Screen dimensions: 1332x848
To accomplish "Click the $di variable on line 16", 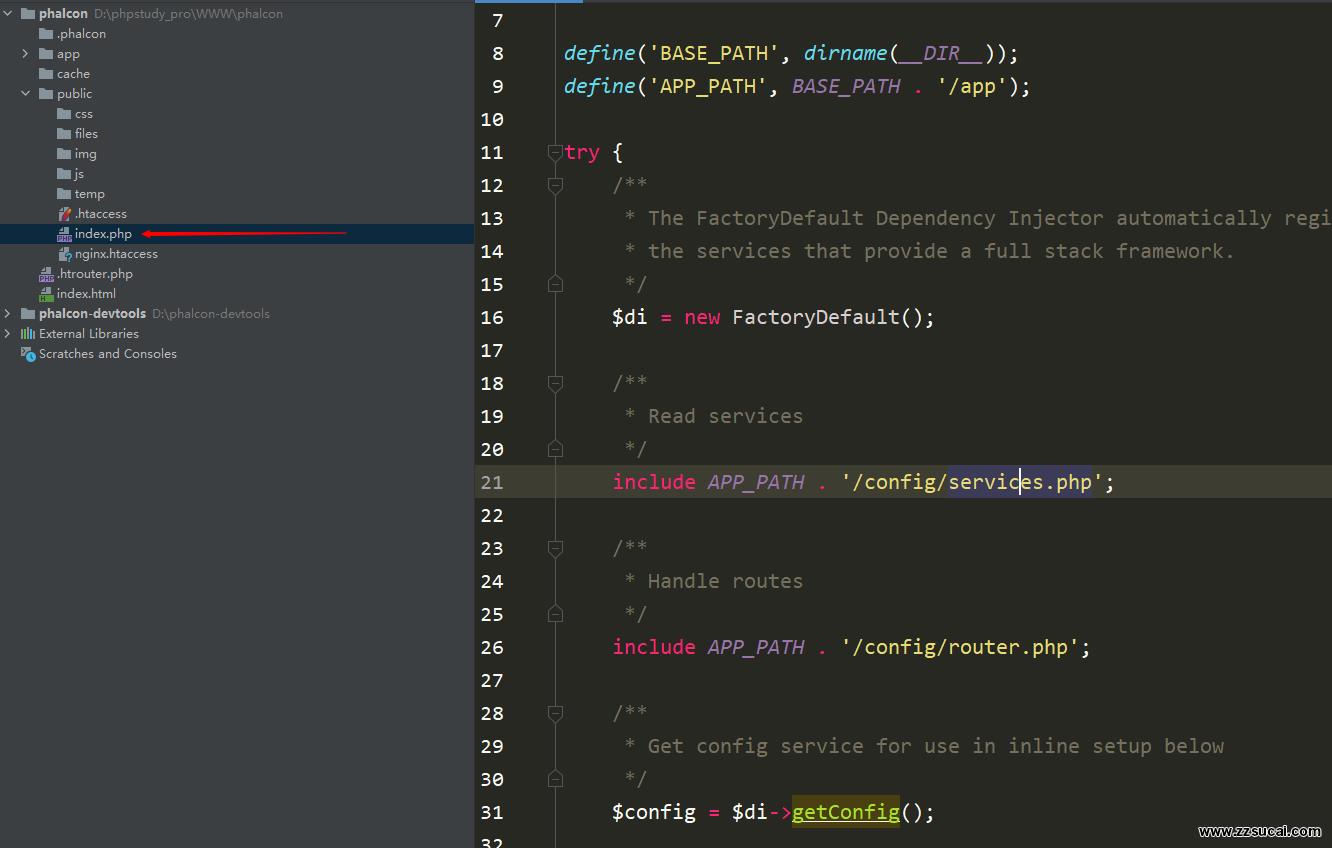I will pyautogui.click(x=630, y=317).
